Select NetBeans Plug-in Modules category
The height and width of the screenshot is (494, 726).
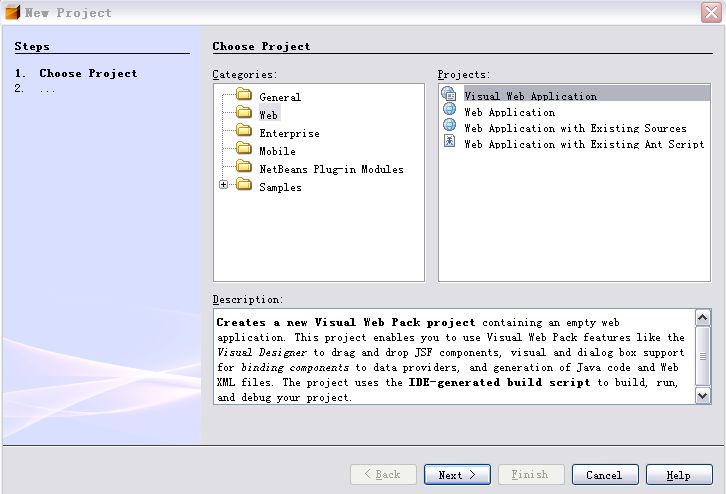331,169
